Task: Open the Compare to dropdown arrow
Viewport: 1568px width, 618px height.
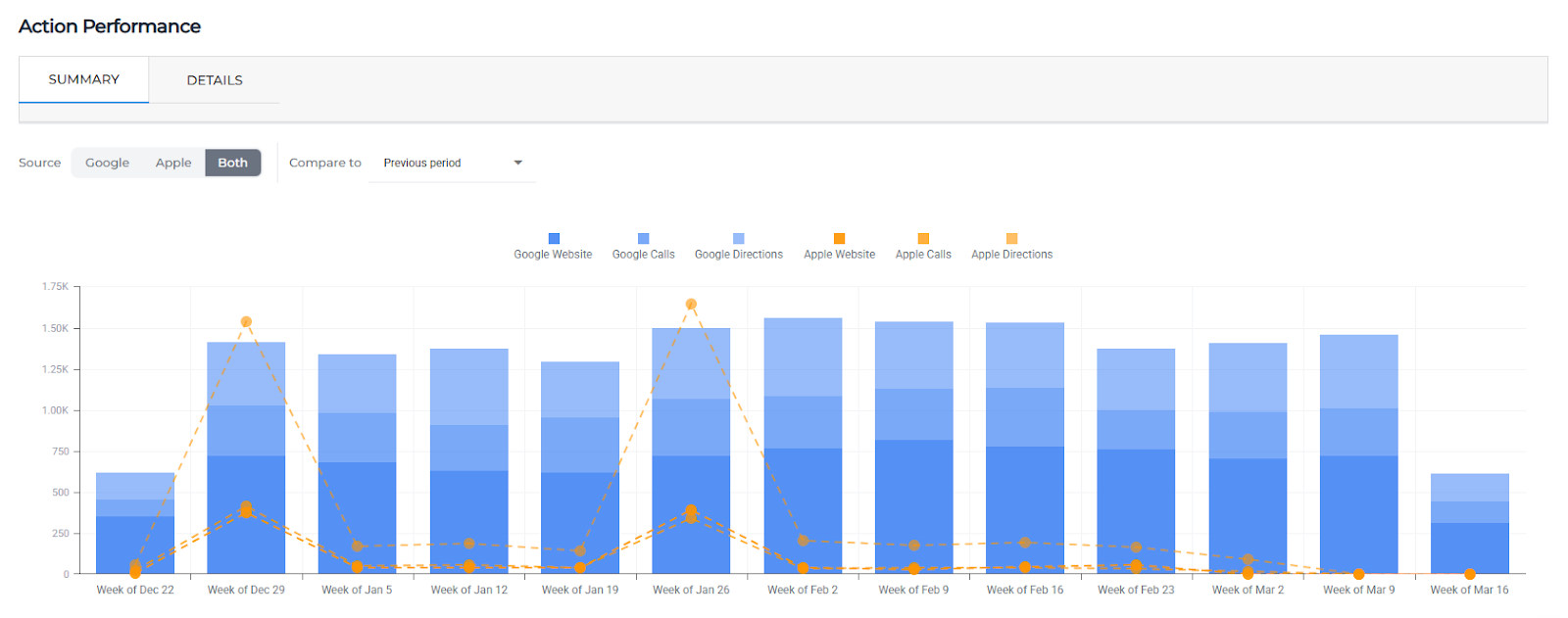Action: click(x=518, y=163)
